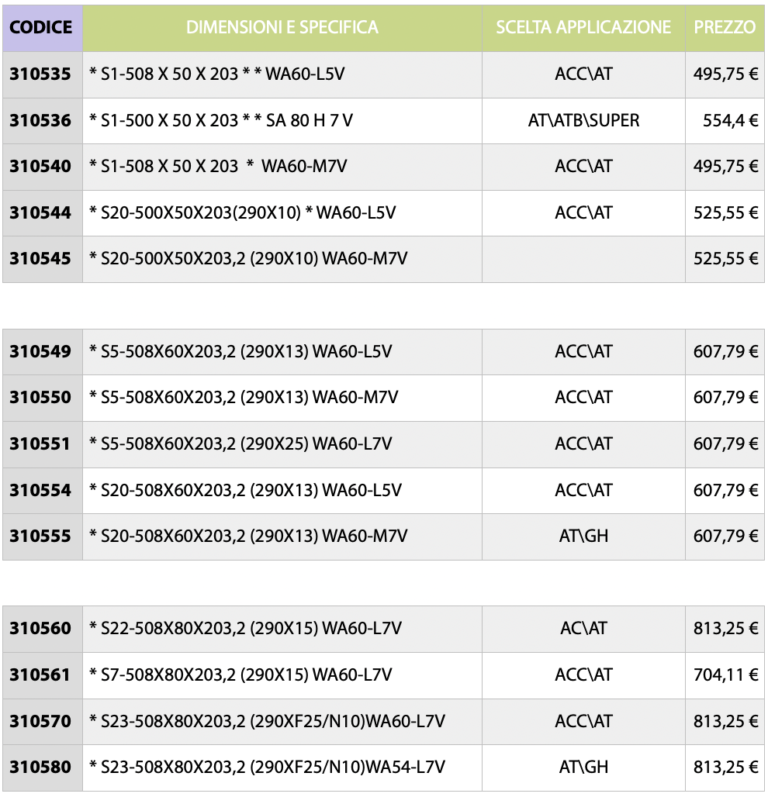Click the CODICE column header
The width and height of the screenshot is (768, 797).
42,28
